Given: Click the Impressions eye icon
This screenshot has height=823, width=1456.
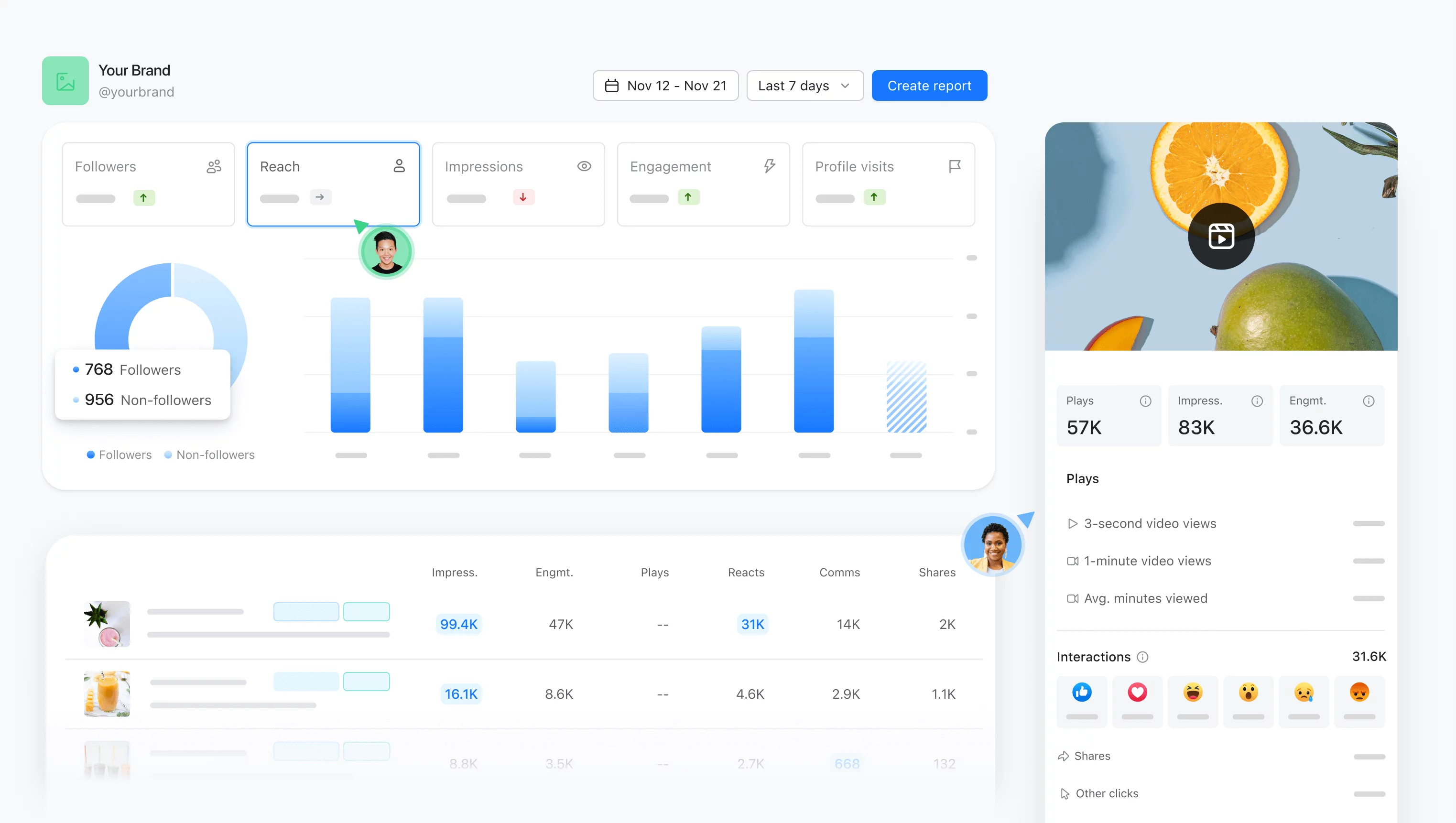Looking at the screenshot, I should point(584,164).
